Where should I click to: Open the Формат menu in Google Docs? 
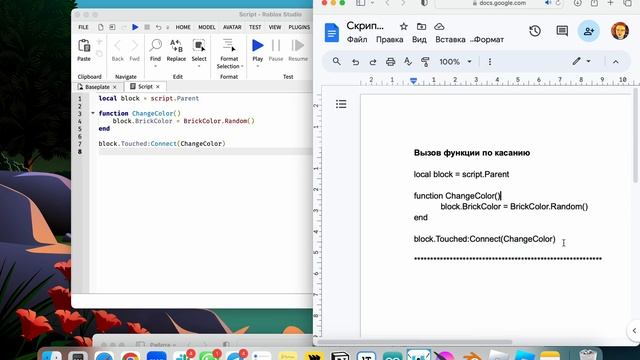(x=489, y=40)
